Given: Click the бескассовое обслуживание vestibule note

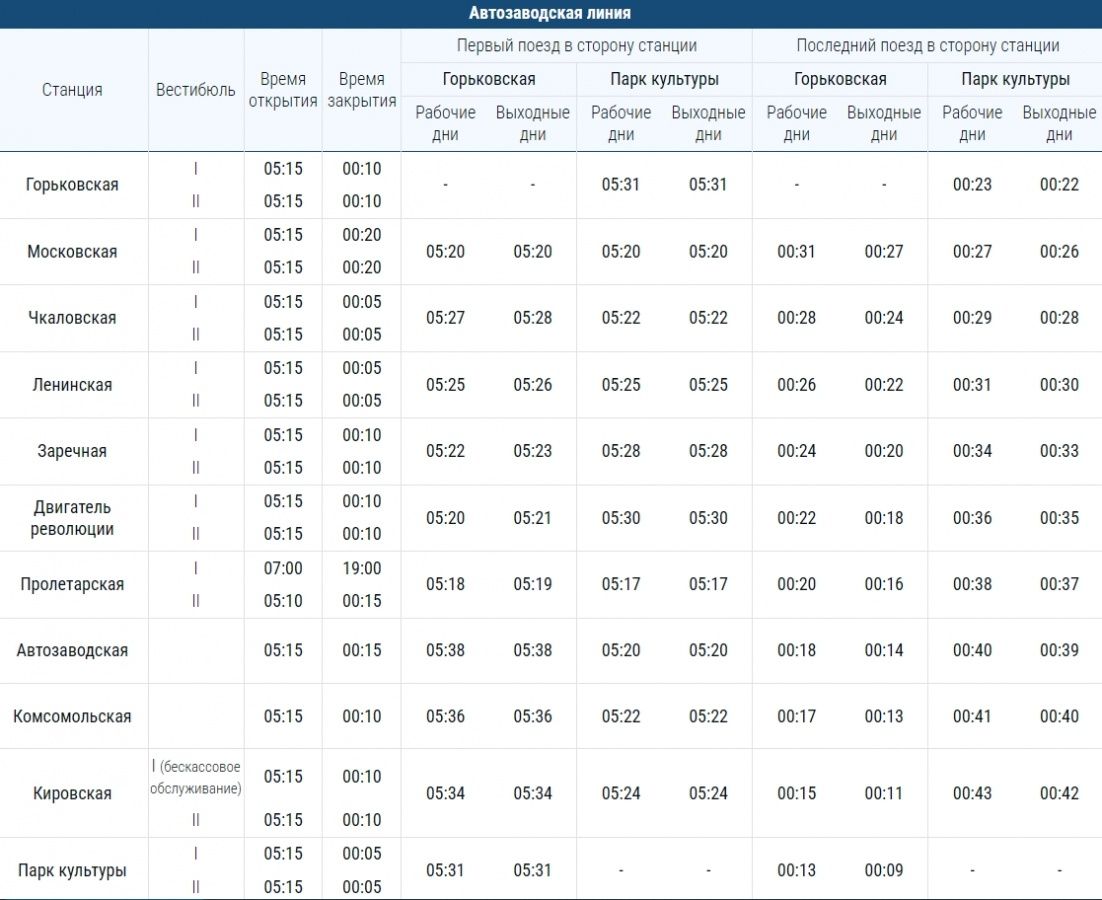Looking at the screenshot, I should coord(196,777).
